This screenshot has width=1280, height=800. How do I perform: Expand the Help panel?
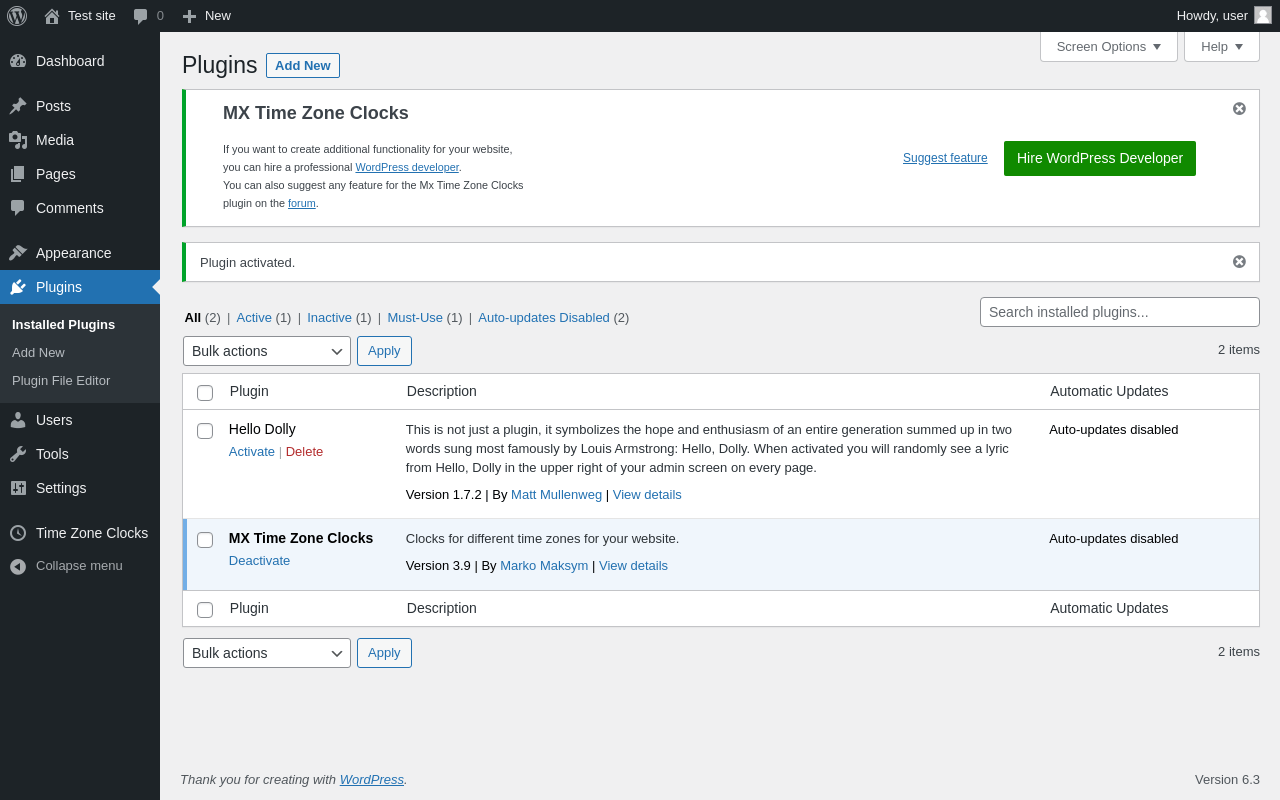1222,46
